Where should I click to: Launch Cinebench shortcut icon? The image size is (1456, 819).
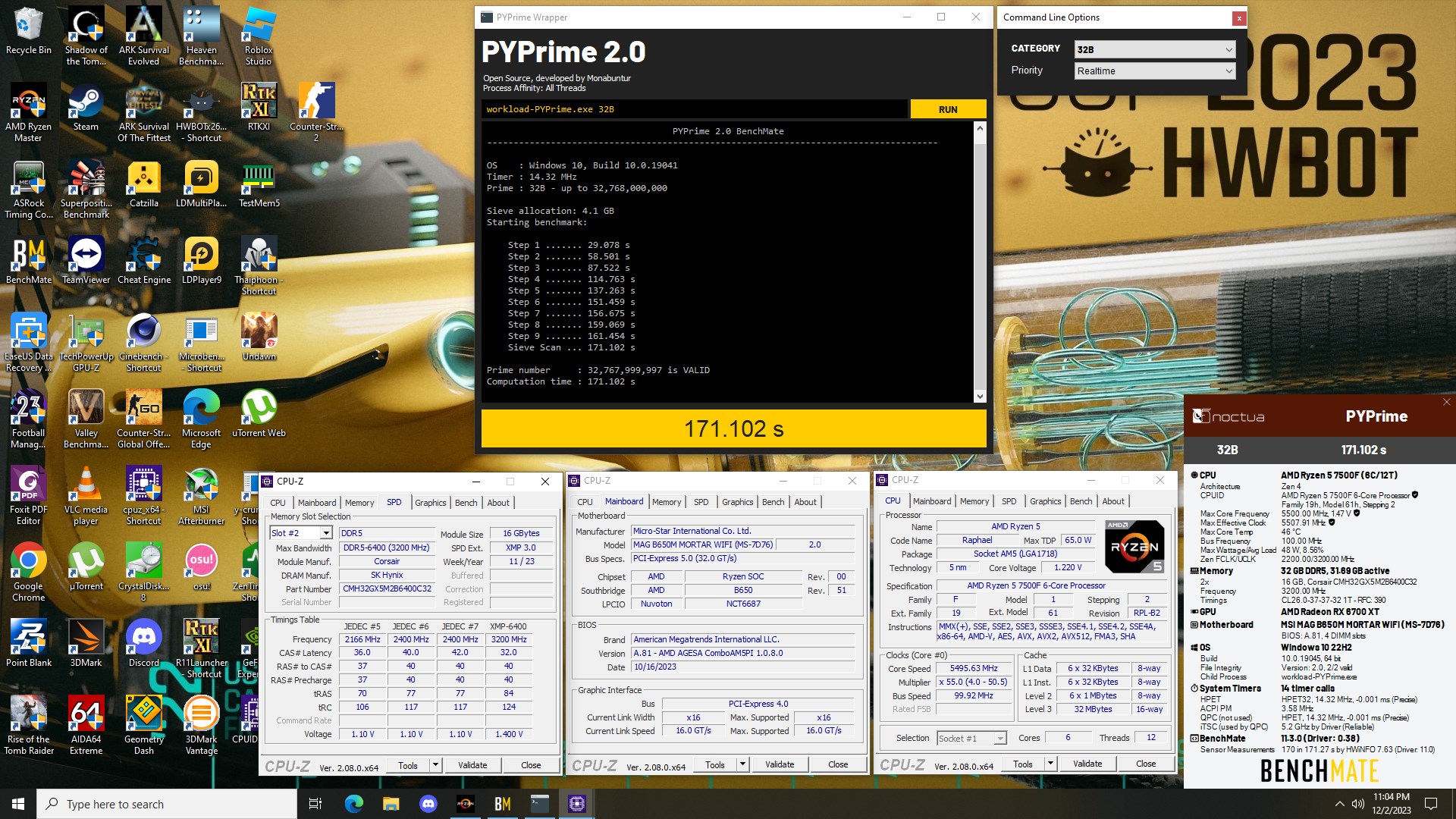(143, 343)
